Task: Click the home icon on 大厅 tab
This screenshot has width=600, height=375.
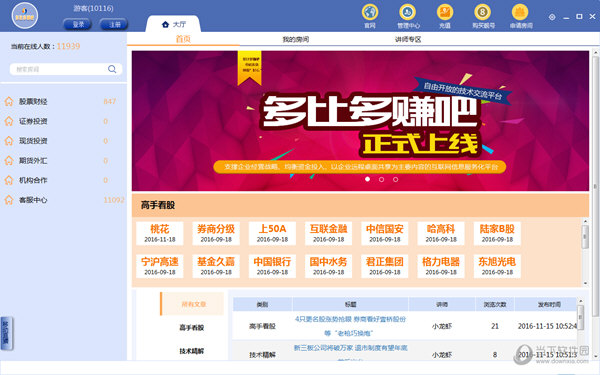Action: coord(165,24)
